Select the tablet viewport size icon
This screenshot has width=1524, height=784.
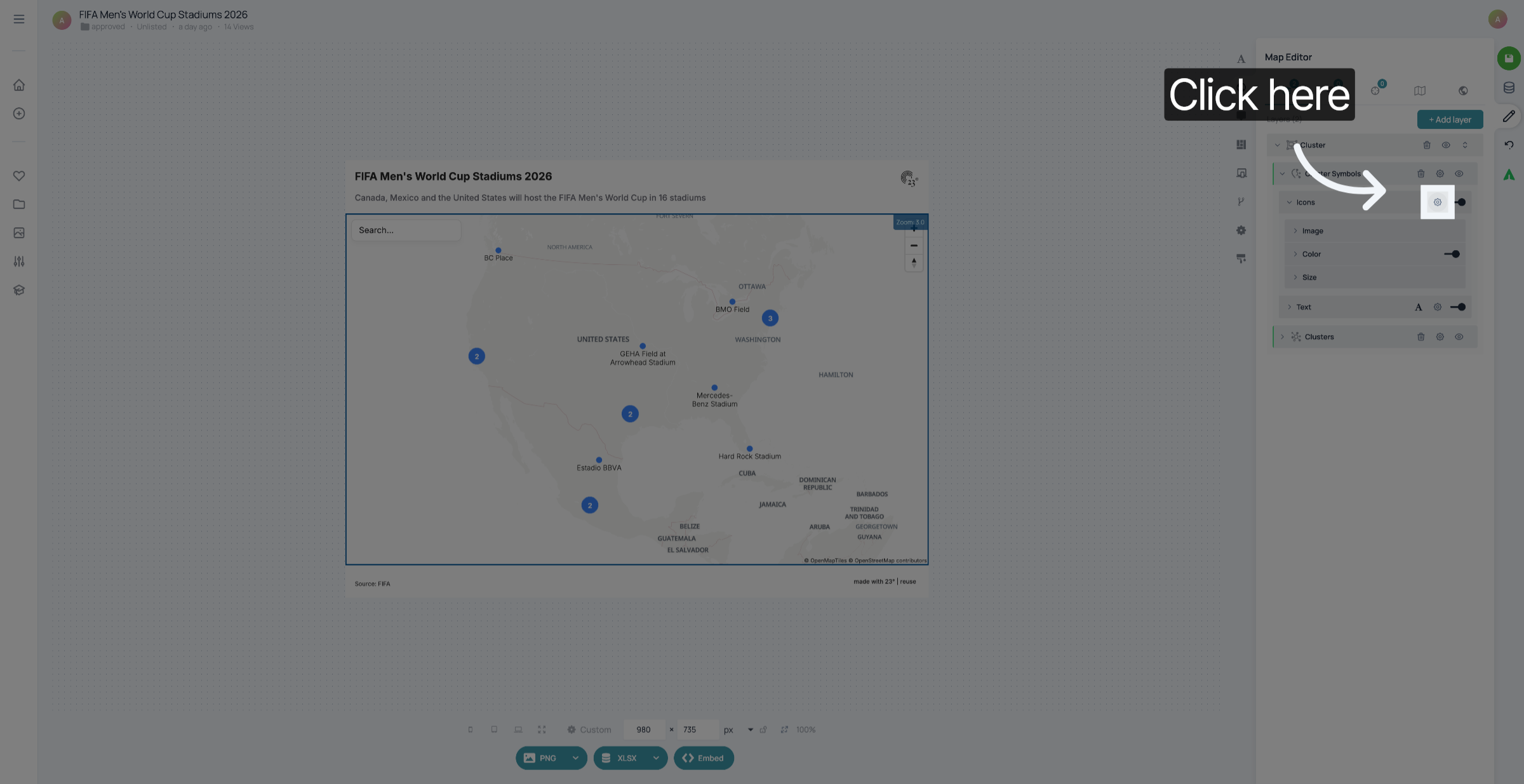[494, 730]
